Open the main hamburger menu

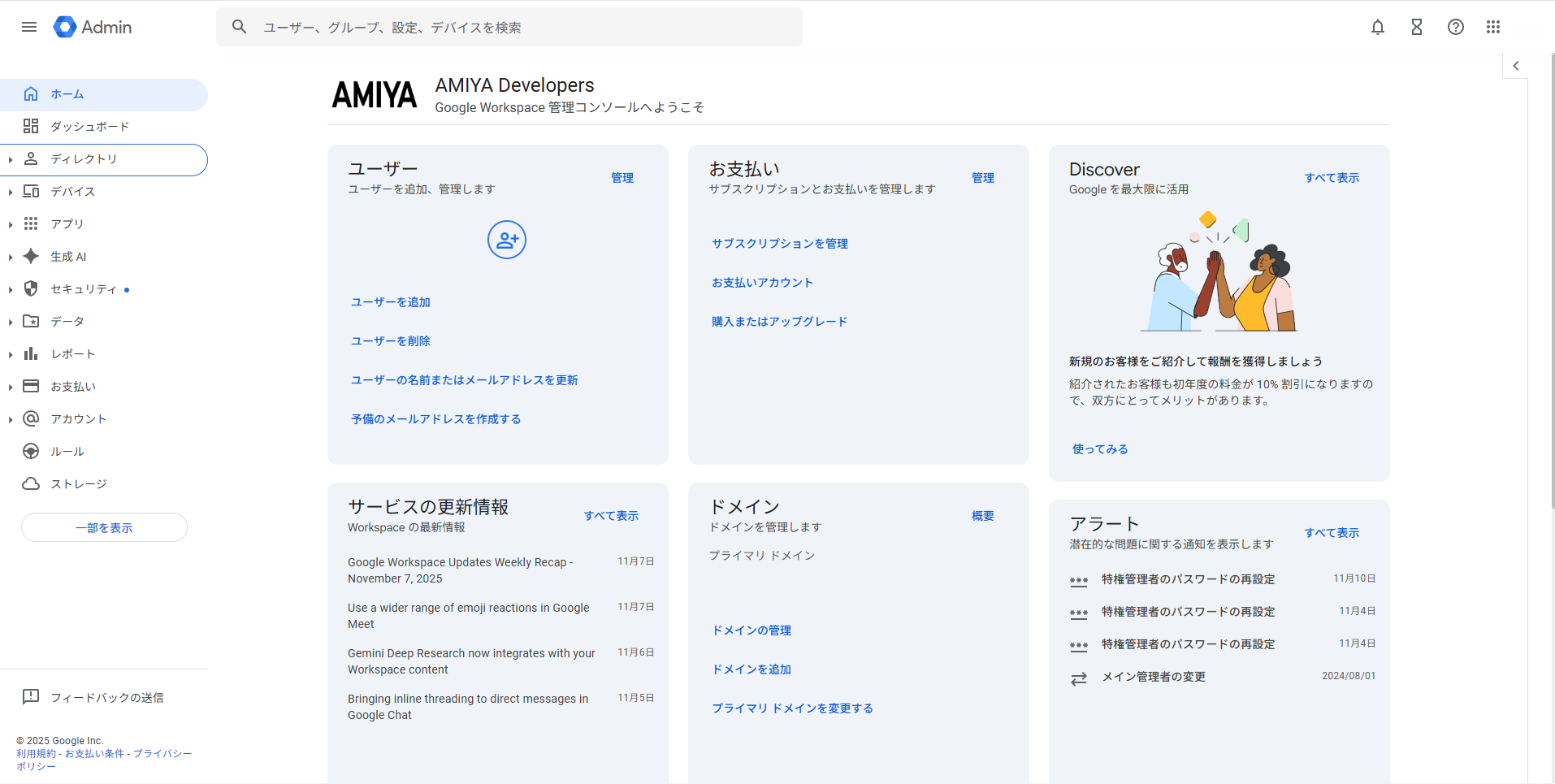coord(29,27)
